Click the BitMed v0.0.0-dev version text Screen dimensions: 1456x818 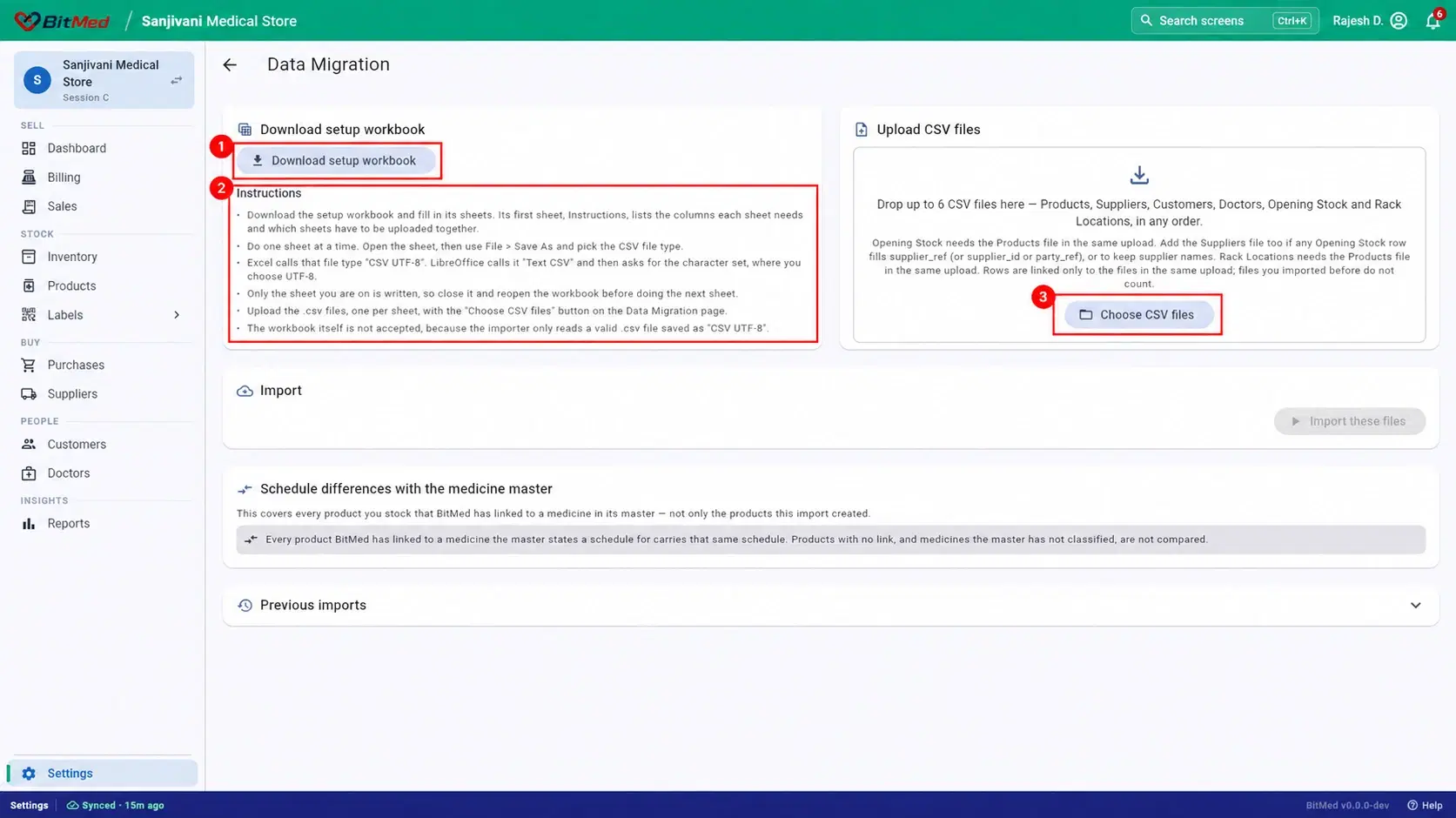1347,805
